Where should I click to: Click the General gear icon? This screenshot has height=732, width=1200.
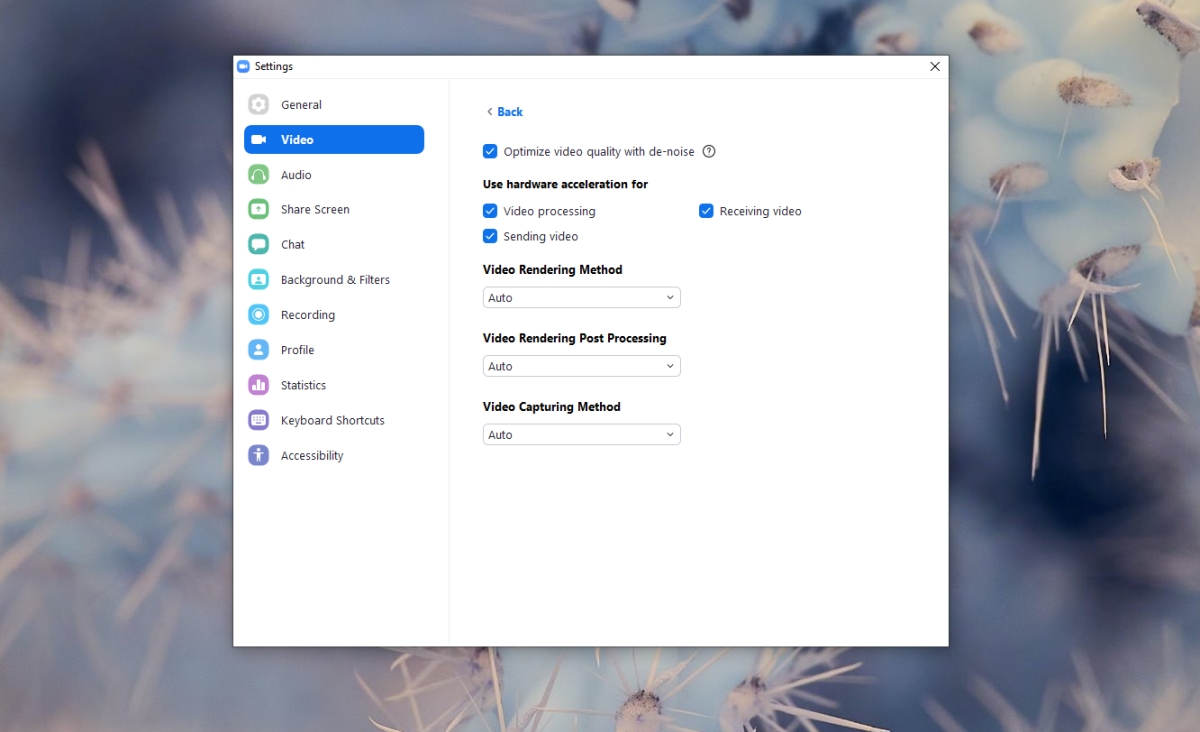(x=259, y=105)
